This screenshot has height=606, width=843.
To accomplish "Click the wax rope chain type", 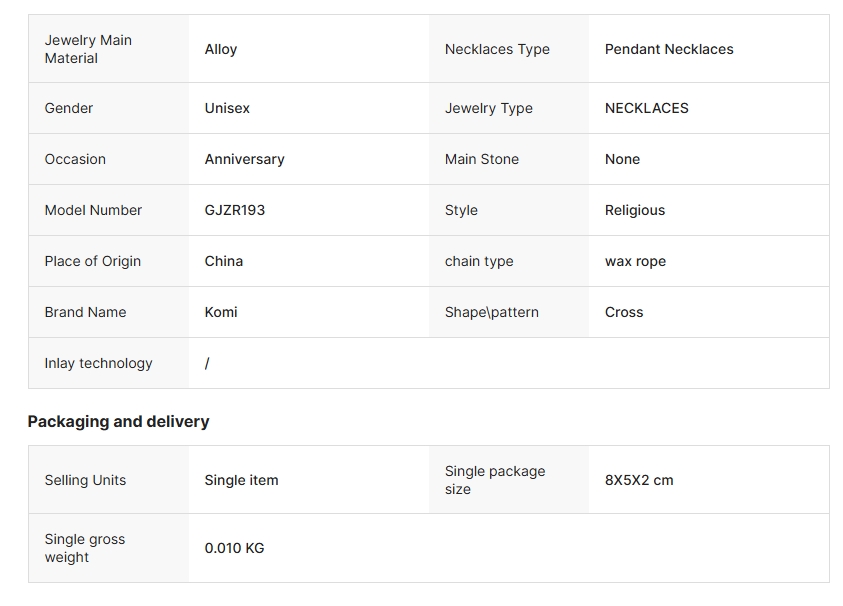I will pyautogui.click(x=635, y=261).
